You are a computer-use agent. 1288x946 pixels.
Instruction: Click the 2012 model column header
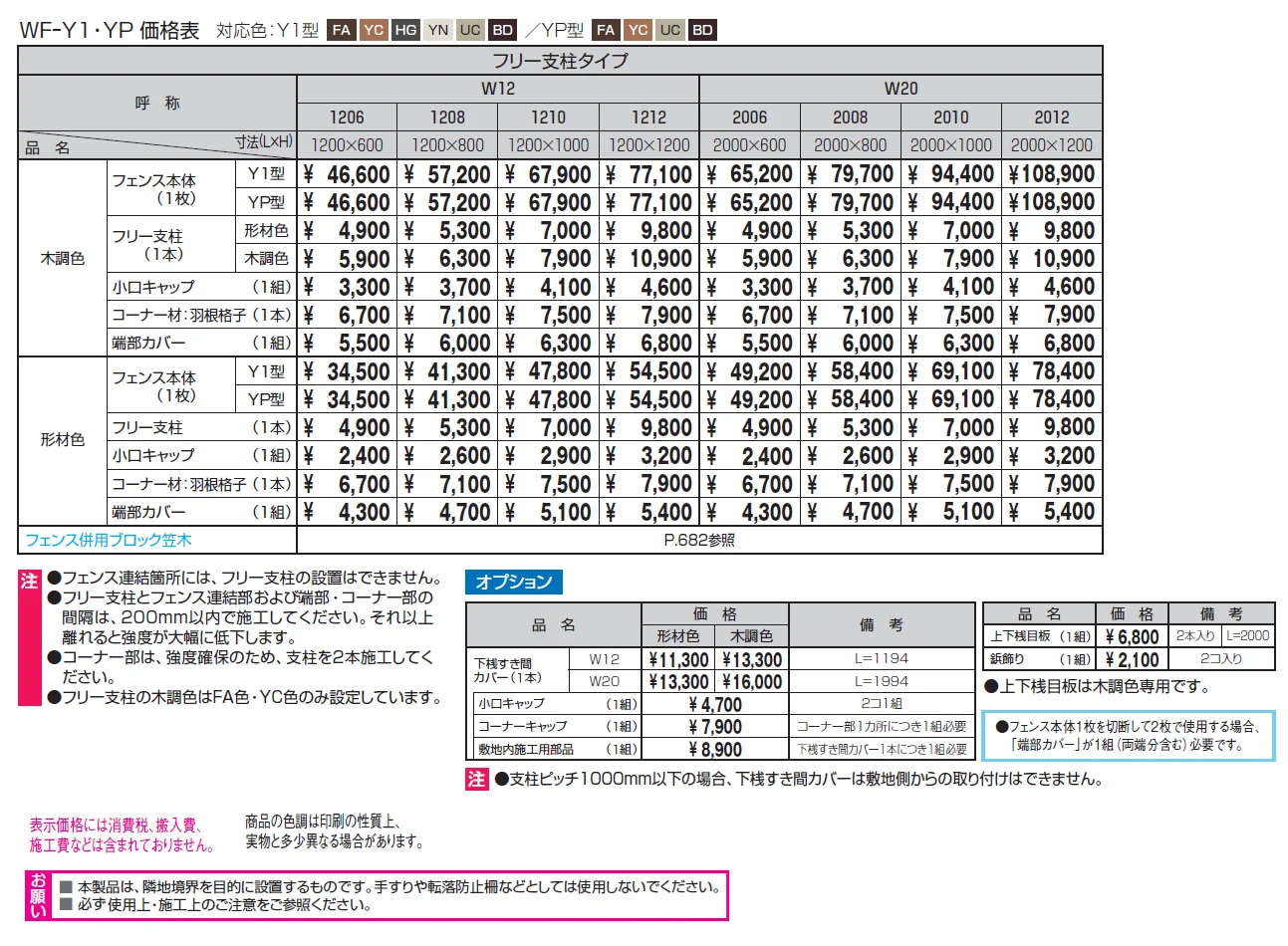pyautogui.click(x=1052, y=117)
